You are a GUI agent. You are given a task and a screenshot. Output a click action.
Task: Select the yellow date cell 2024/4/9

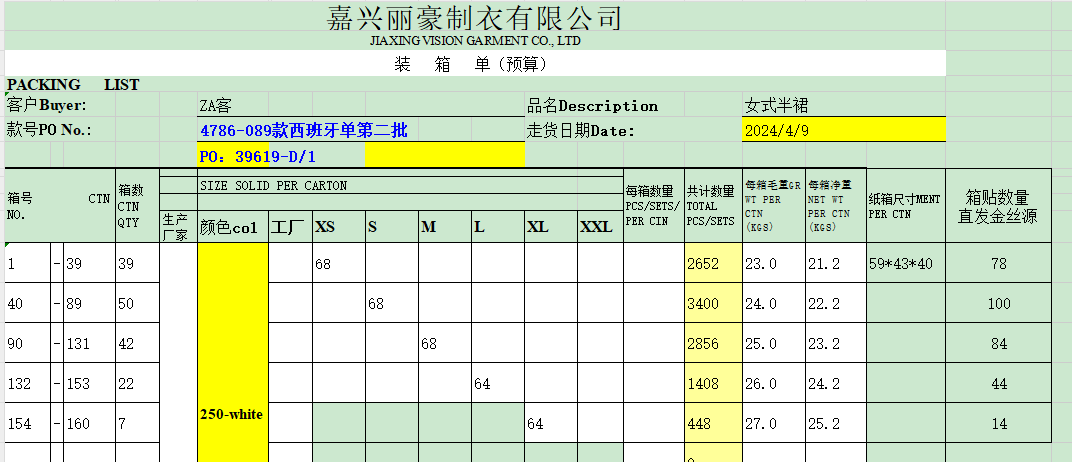click(776, 130)
